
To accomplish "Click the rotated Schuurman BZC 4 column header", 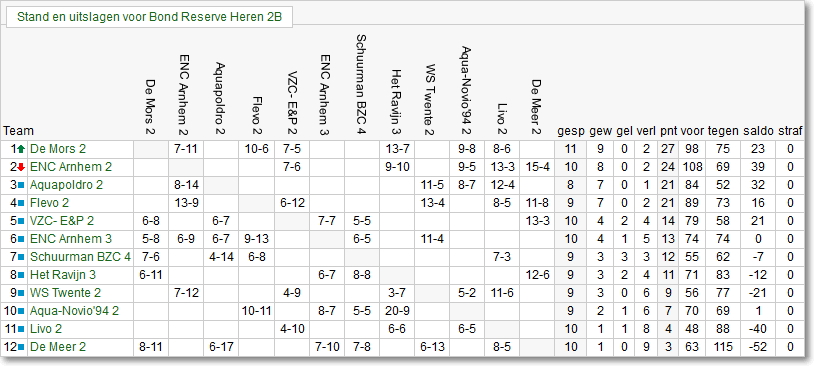I will 362,85.
